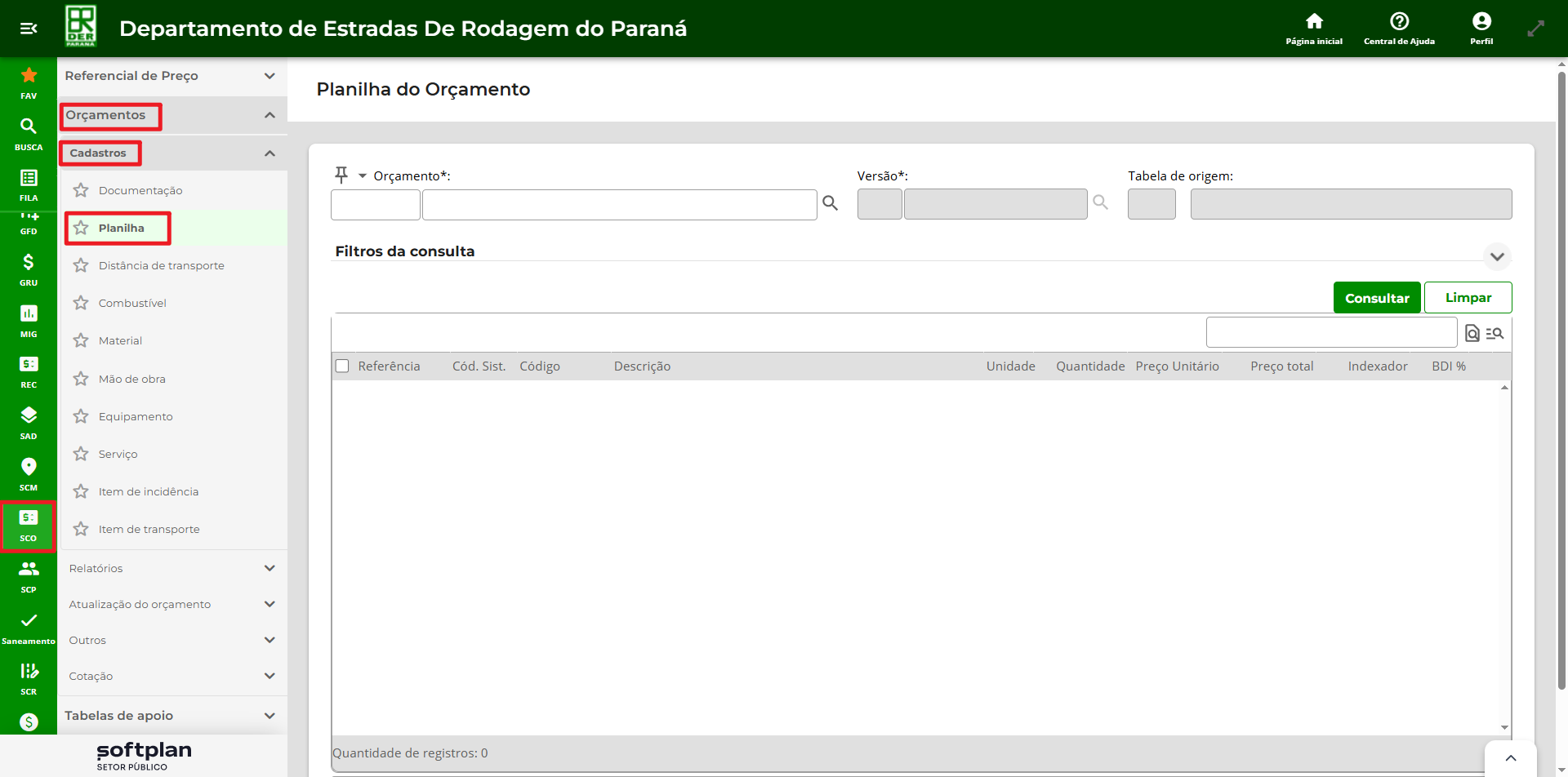Open the Perfil user icon
The image size is (1568, 777).
[1481, 28]
